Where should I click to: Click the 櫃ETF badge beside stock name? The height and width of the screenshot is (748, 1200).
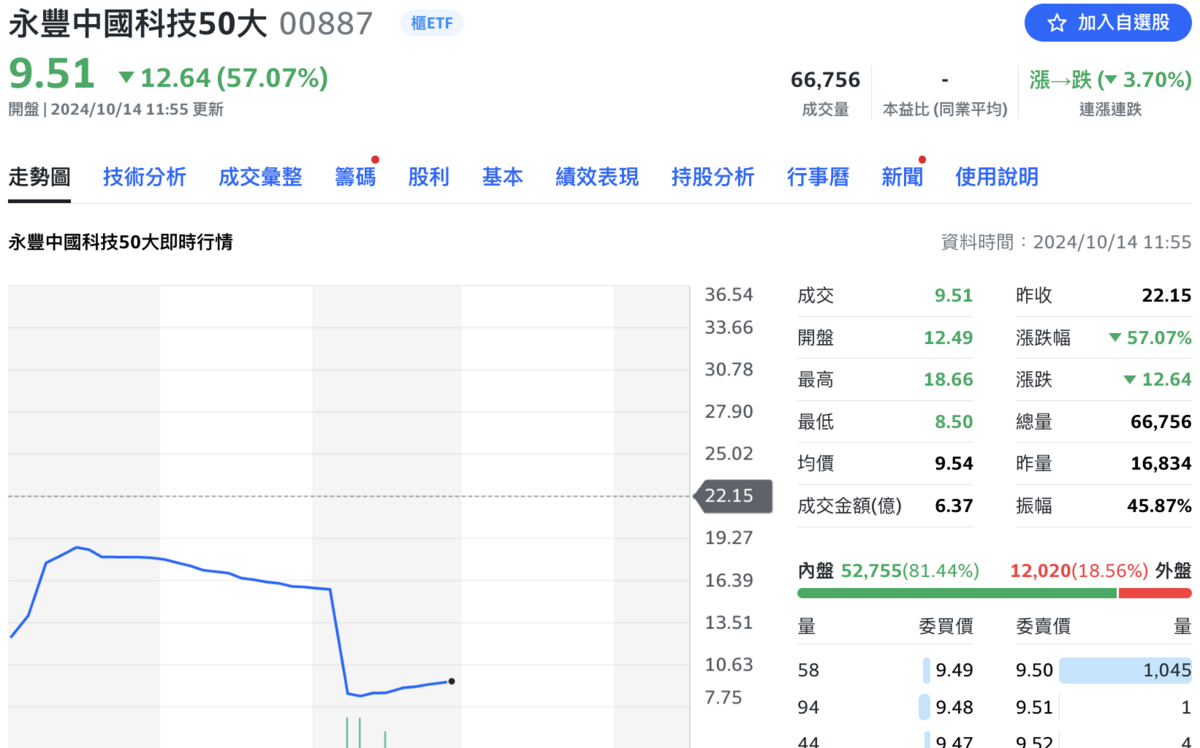(431, 22)
